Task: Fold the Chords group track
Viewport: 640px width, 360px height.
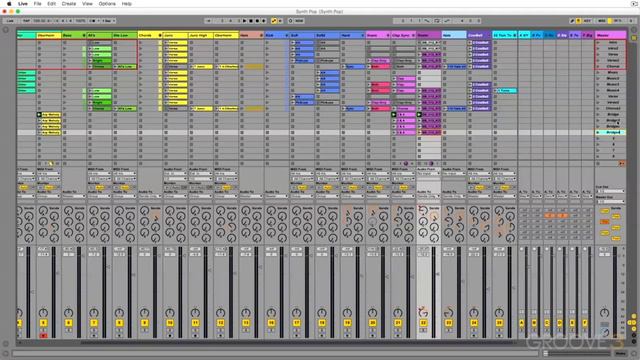Action: [x=160, y=36]
